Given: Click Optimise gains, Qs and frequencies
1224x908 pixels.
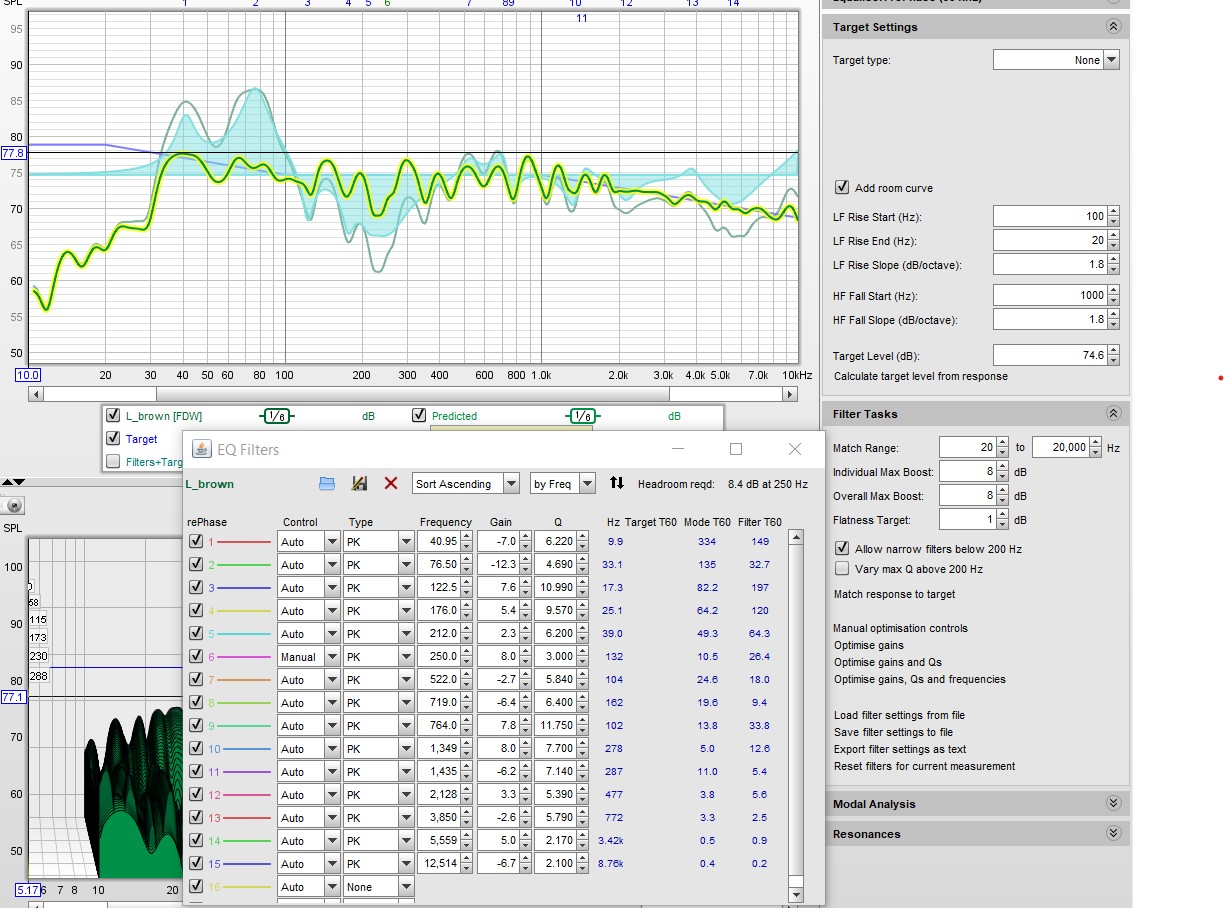Looking at the screenshot, I should coord(920,679).
